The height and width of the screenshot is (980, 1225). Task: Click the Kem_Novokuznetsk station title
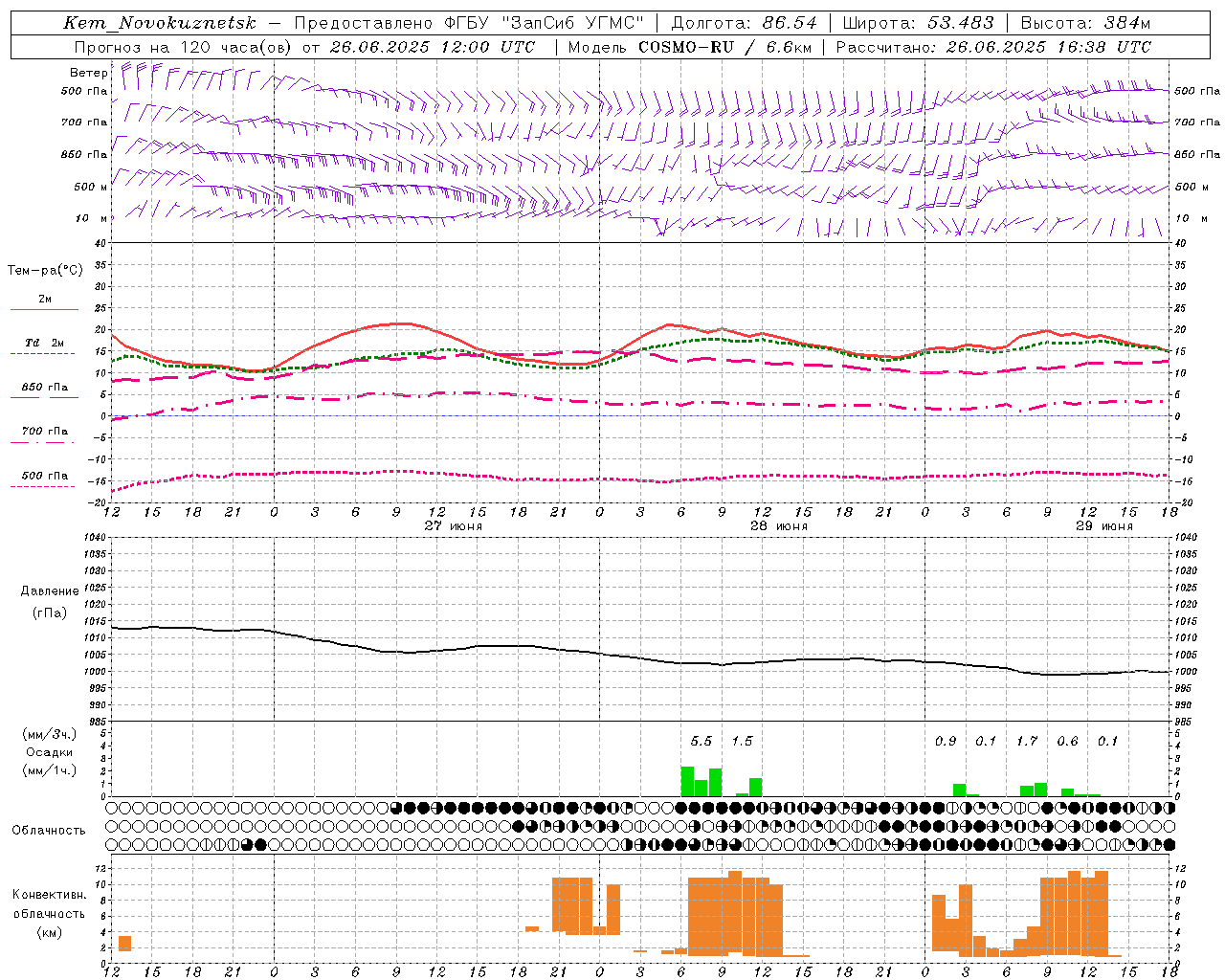(160, 23)
